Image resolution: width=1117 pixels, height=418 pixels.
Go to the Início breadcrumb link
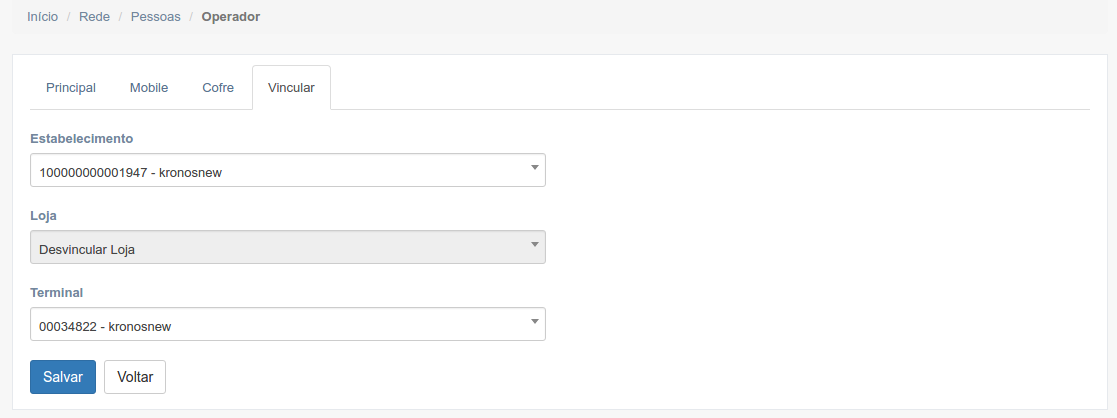42,17
